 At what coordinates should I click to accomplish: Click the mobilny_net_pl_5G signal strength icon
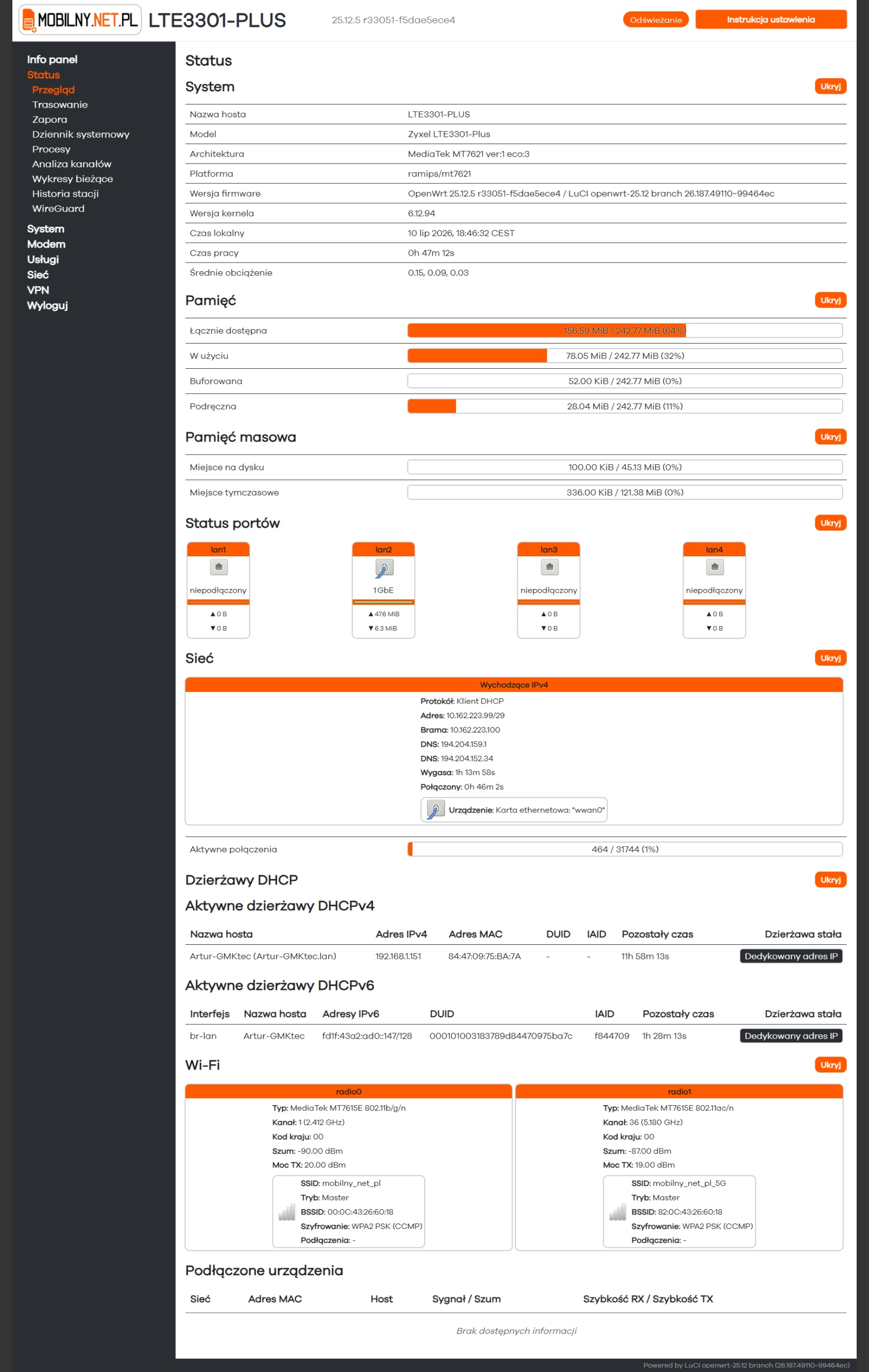(x=617, y=1212)
